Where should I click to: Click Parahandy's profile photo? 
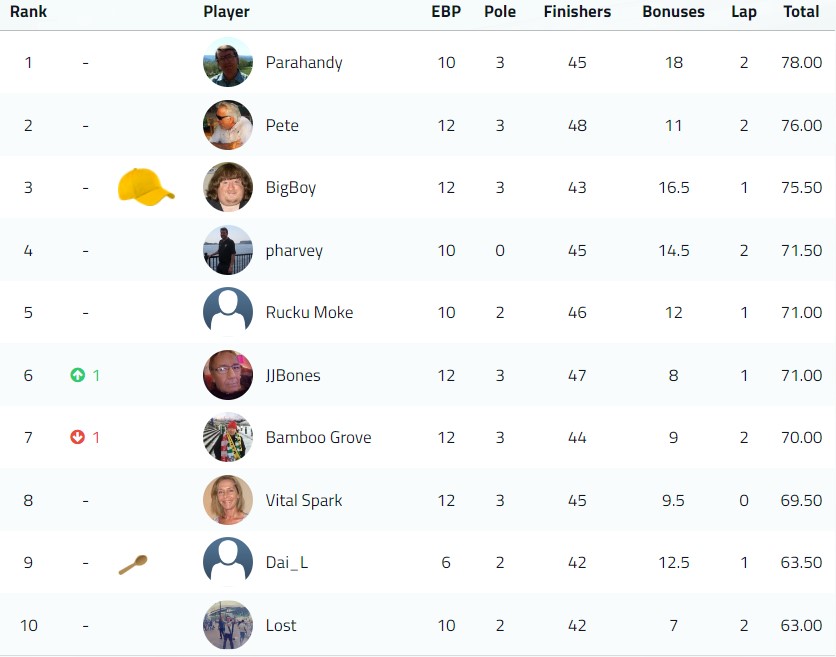coord(228,62)
